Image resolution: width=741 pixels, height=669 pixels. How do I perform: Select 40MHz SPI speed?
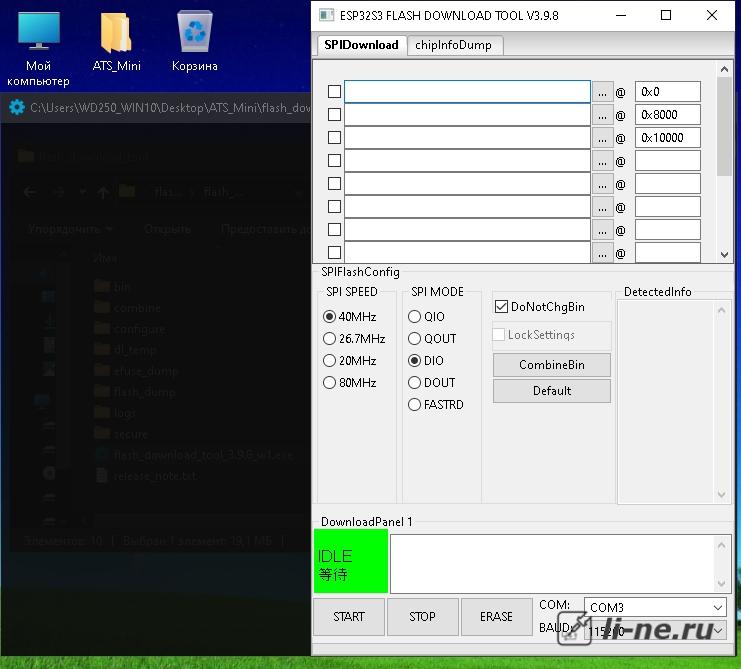[x=350, y=317]
